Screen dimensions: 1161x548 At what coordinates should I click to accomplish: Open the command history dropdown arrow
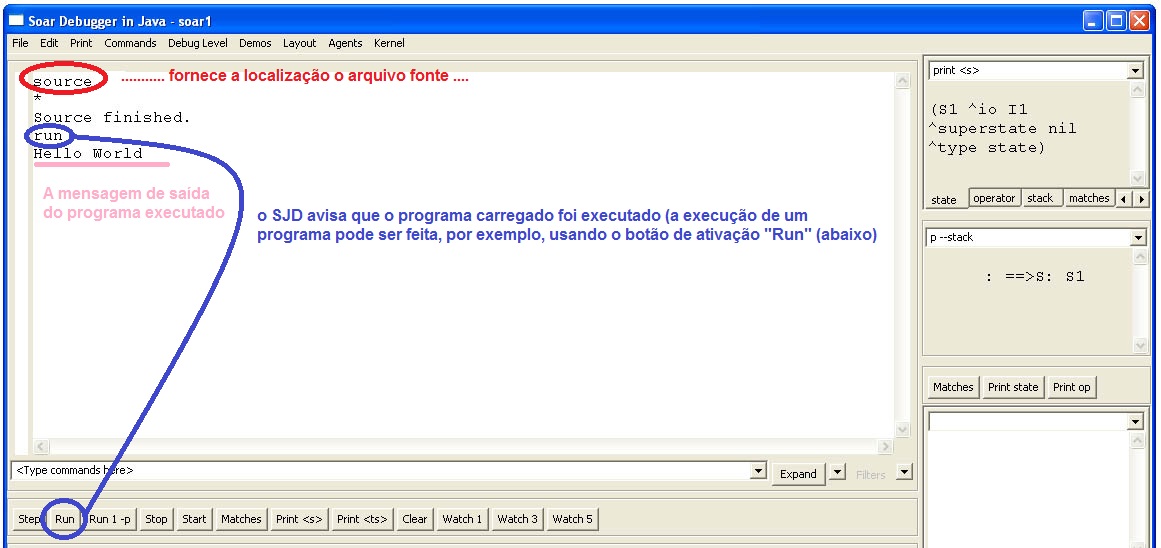coord(758,472)
